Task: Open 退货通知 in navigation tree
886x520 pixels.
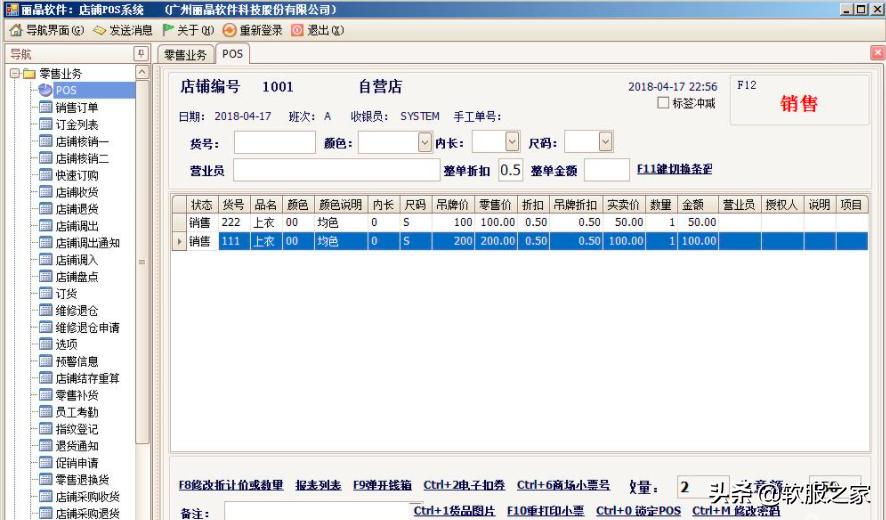Action: [x=77, y=446]
